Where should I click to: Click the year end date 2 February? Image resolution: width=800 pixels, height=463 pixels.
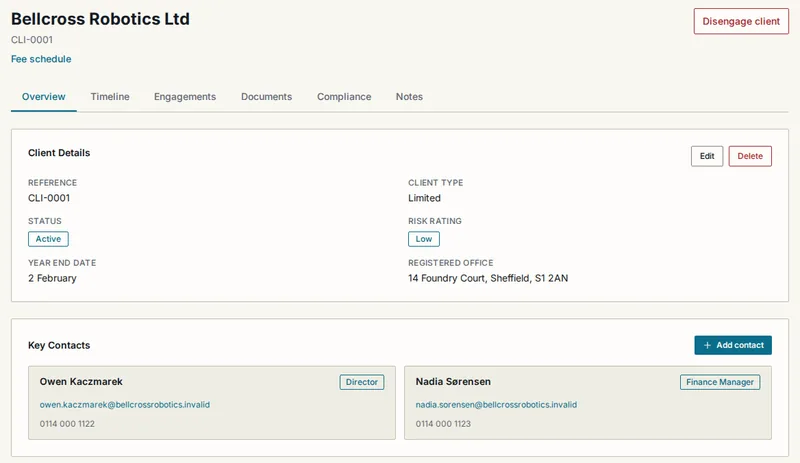pyautogui.click(x=52, y=278)
